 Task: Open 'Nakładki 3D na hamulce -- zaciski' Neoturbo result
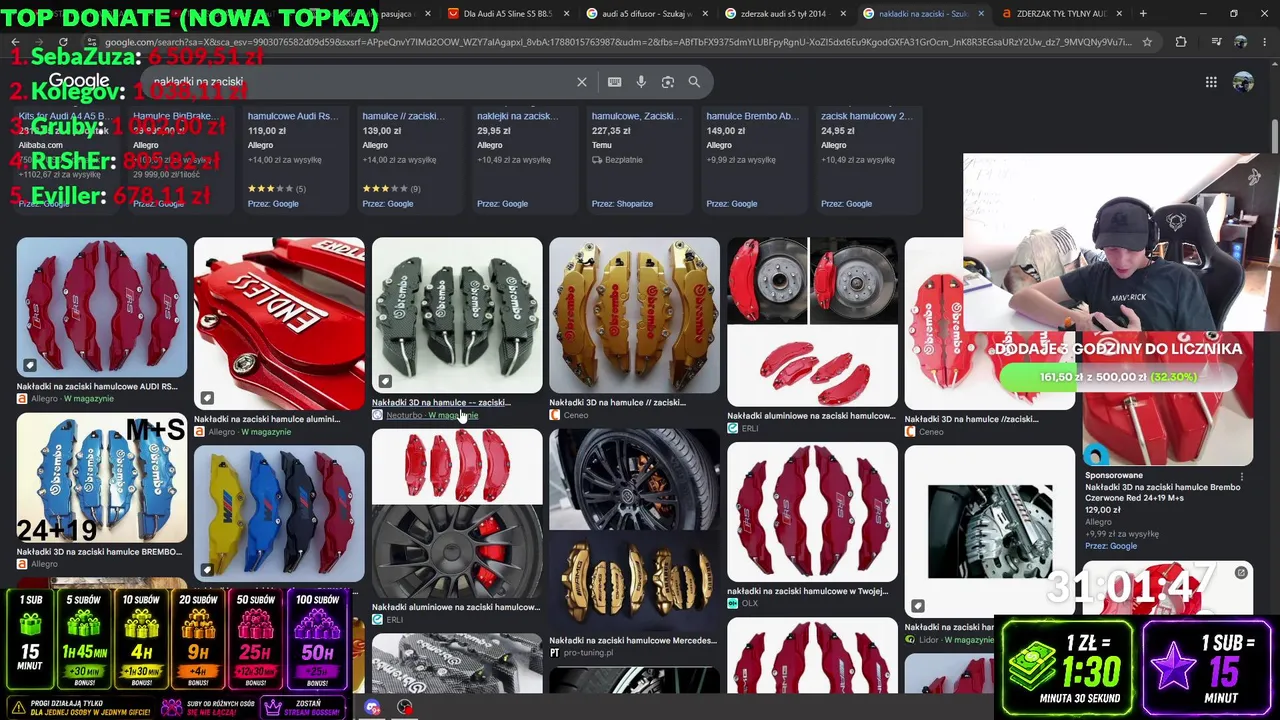click(441, 402)
